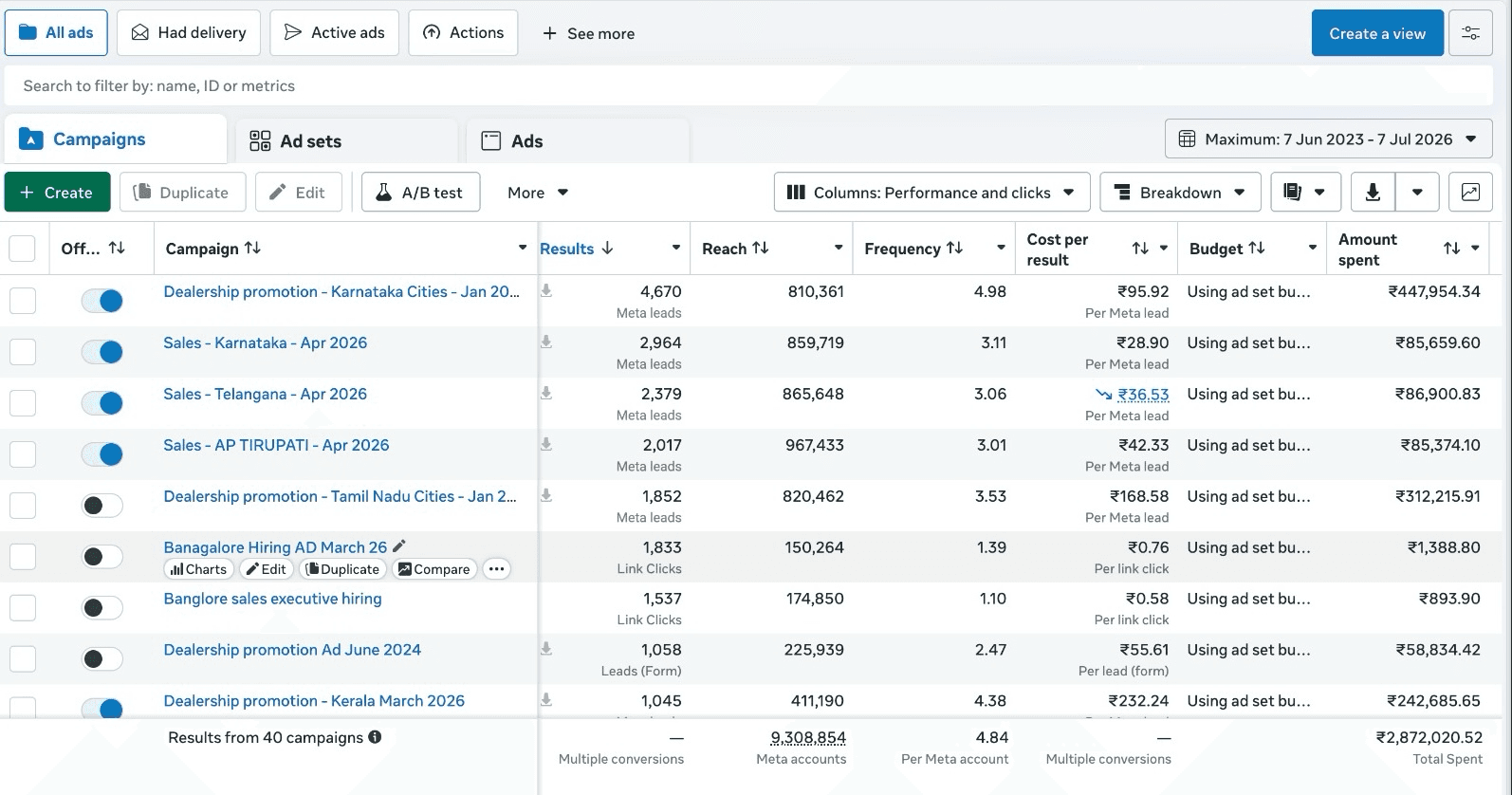Open Reach column options caret
Image resolution: width=1512 pixels, height=795 pixels.
839,248
